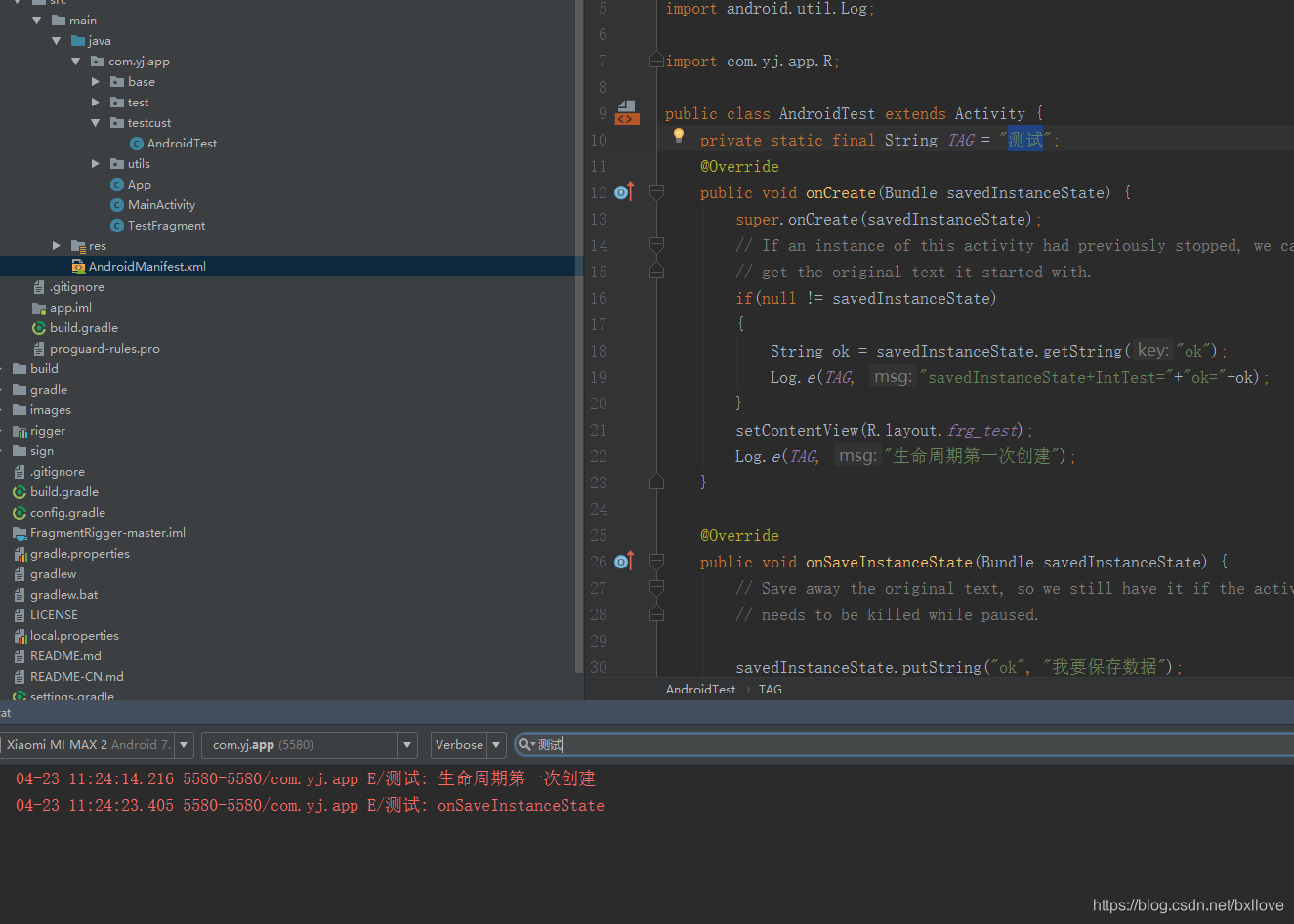
Task: Click the utils package folder icon
Action: click(x=117, y=163)
